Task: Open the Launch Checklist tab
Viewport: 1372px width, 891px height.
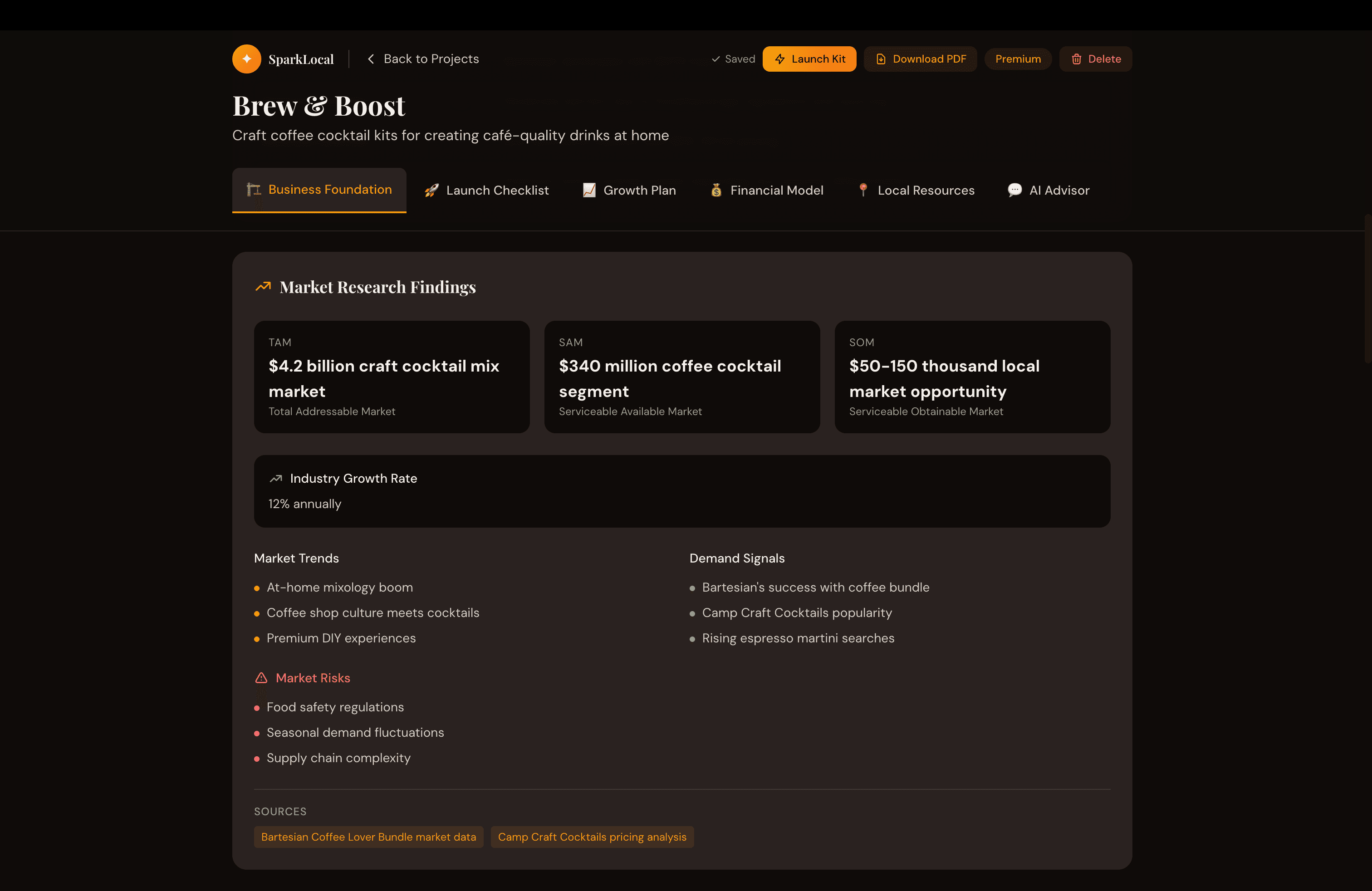Action: [498, 190]
